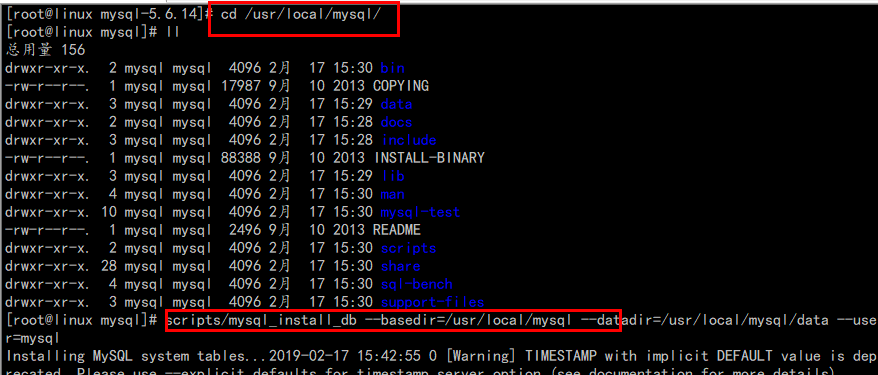
Task: Click the '2019-02-17 15:42:55' timestamp in output
Action: (344, 356)
